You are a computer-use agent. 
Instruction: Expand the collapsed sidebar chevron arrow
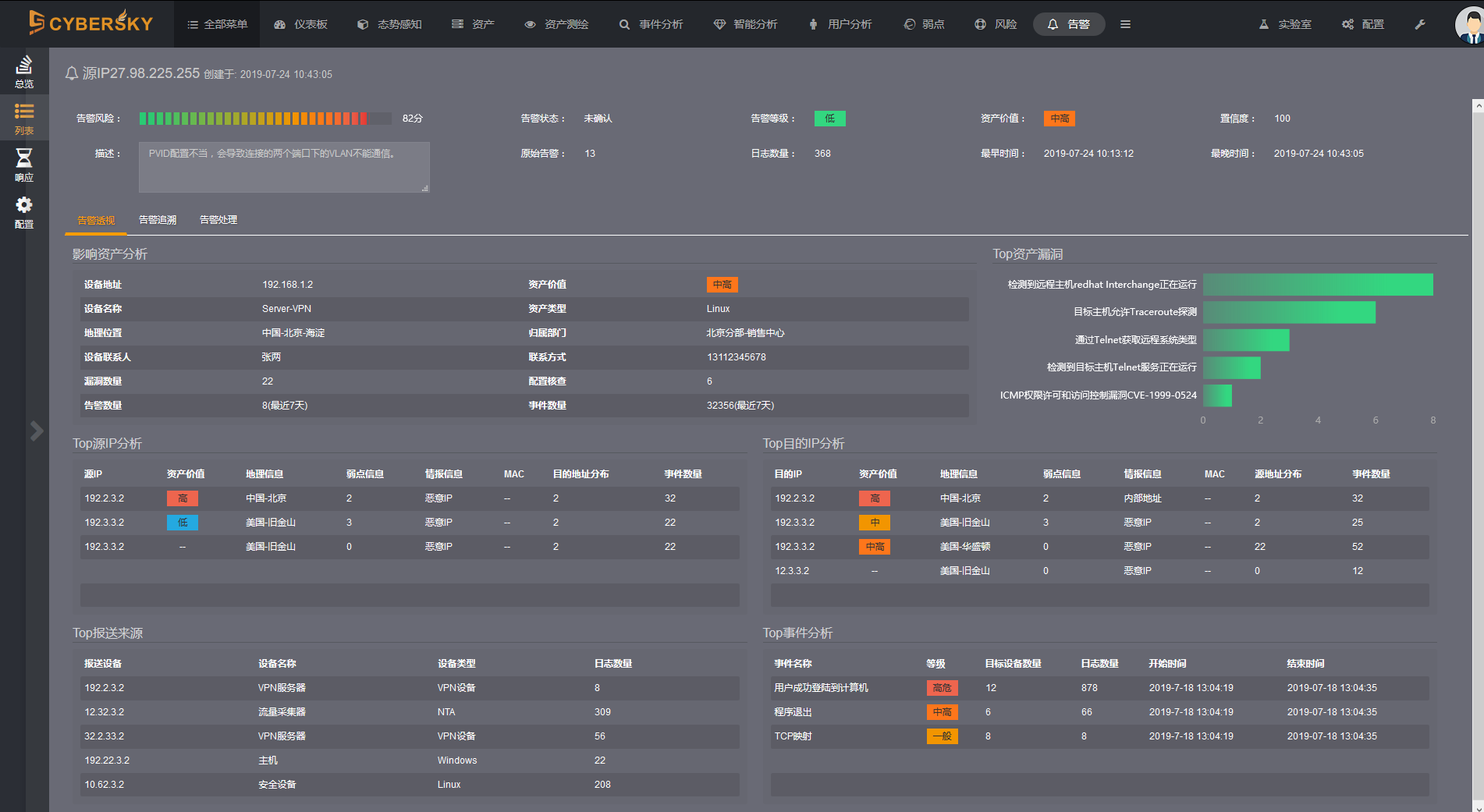(x=37, y=431)
